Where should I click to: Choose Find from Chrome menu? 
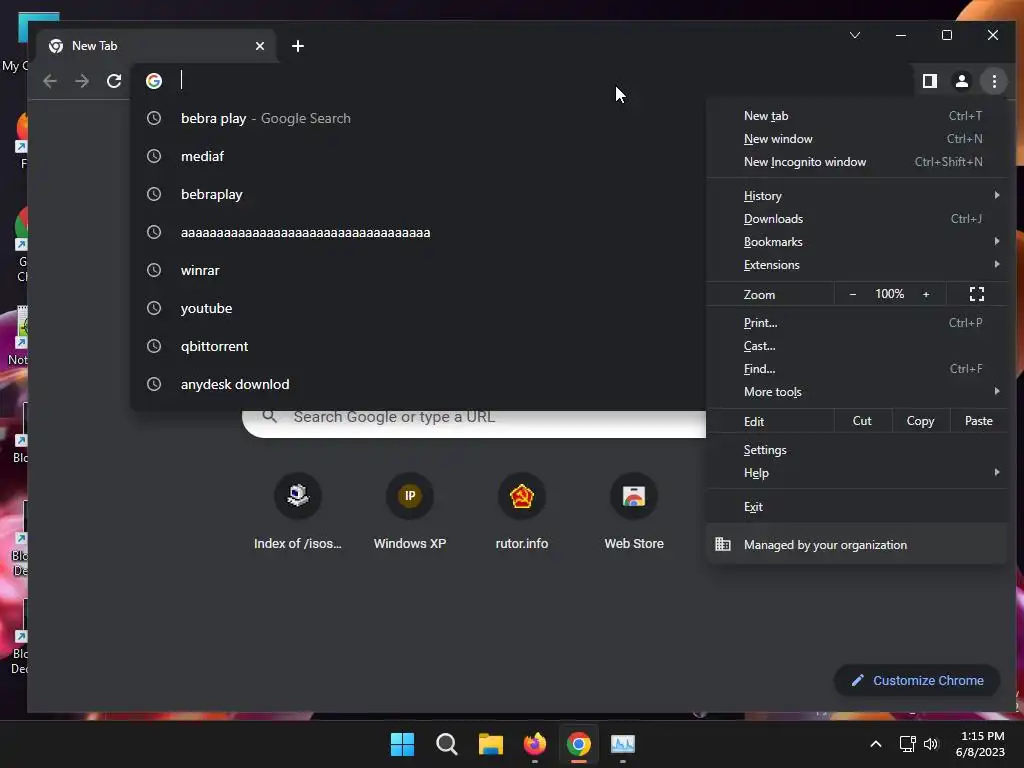click(856, 369)
